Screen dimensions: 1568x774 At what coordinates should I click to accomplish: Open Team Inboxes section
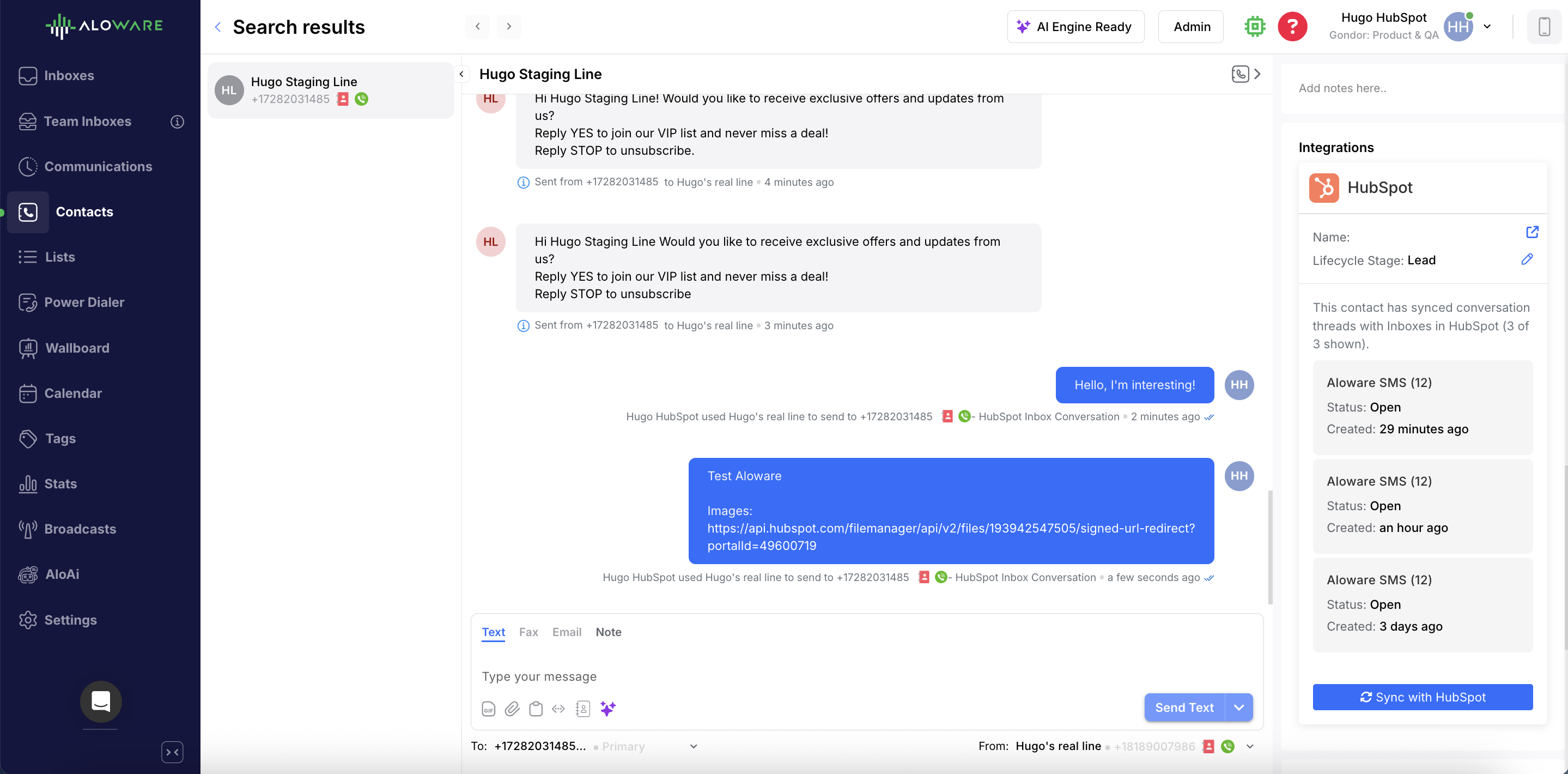75,121
